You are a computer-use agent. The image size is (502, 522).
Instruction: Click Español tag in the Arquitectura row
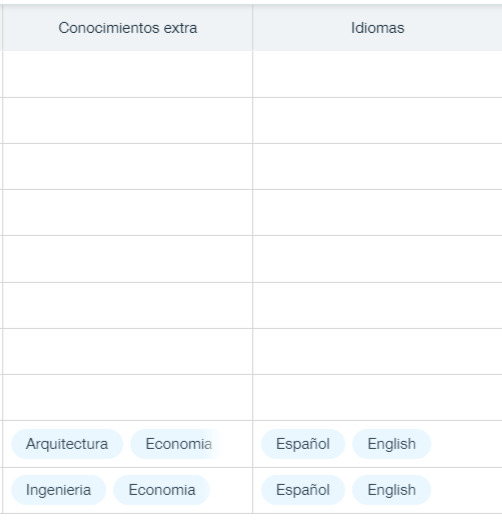point(303,444)
